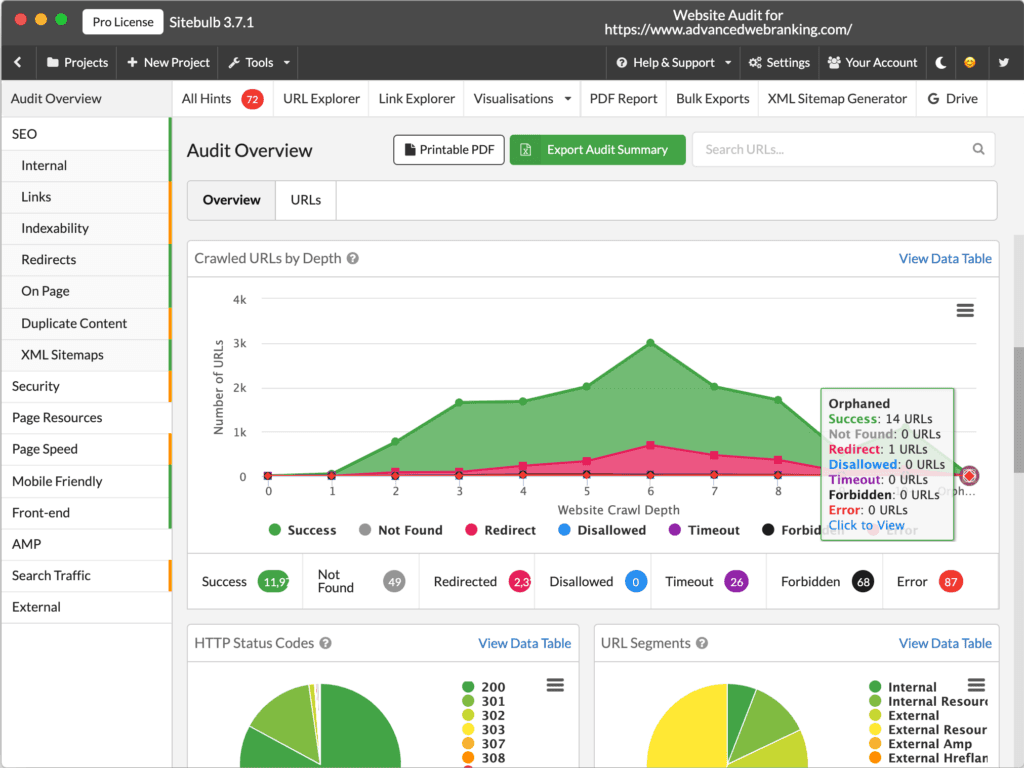This screenshot has width=1024, height=768.
Task: Click help icon beside URL Segments
Action: 701,643
